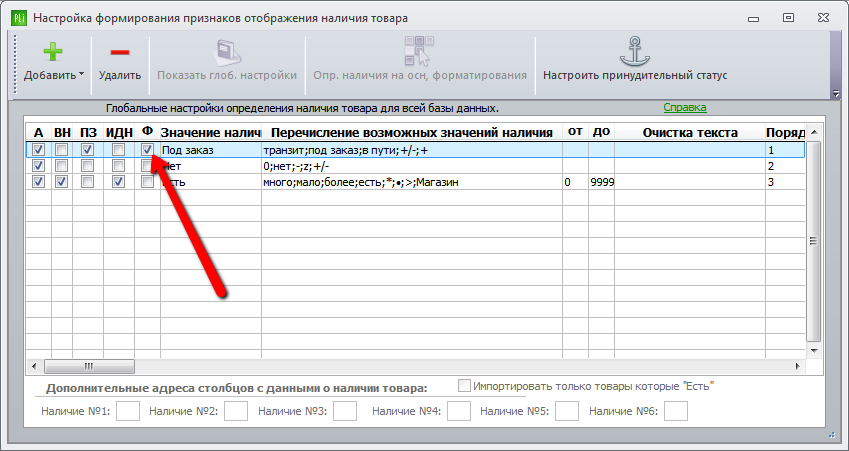
Task: Click Перечисление возможных значений наличия header
Action: click(x=412, y=132)
